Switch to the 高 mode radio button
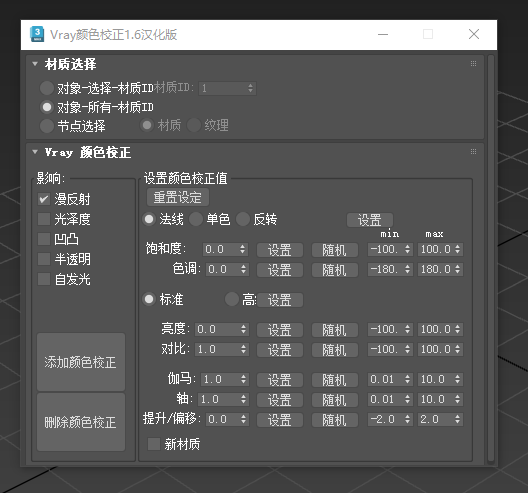 pyautogui.click(x=232, y=299)
